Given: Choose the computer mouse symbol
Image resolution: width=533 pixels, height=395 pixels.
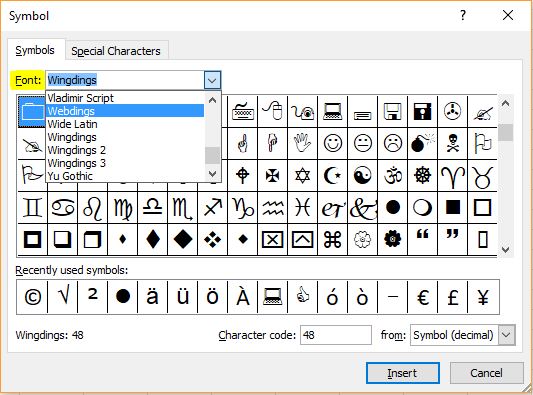Looking at the screenshot, I should point(273,111).
